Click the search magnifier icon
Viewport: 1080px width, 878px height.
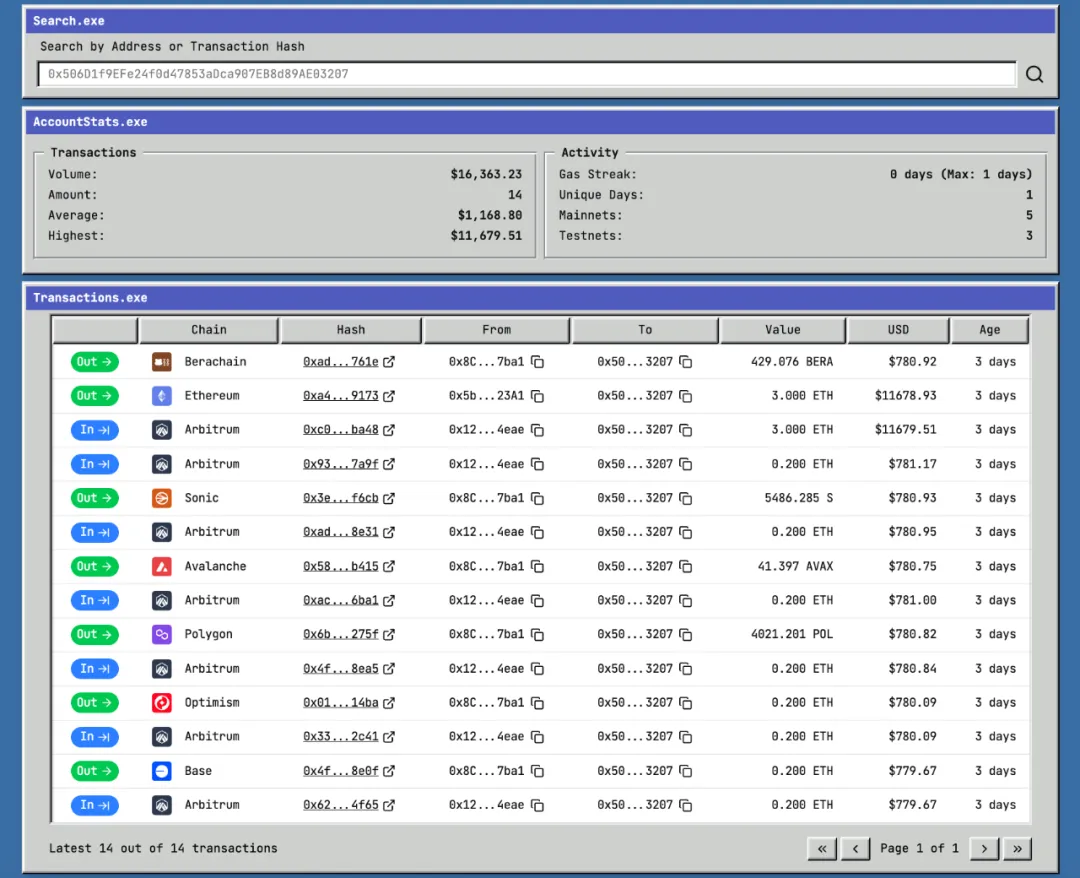pos(1034,74)
